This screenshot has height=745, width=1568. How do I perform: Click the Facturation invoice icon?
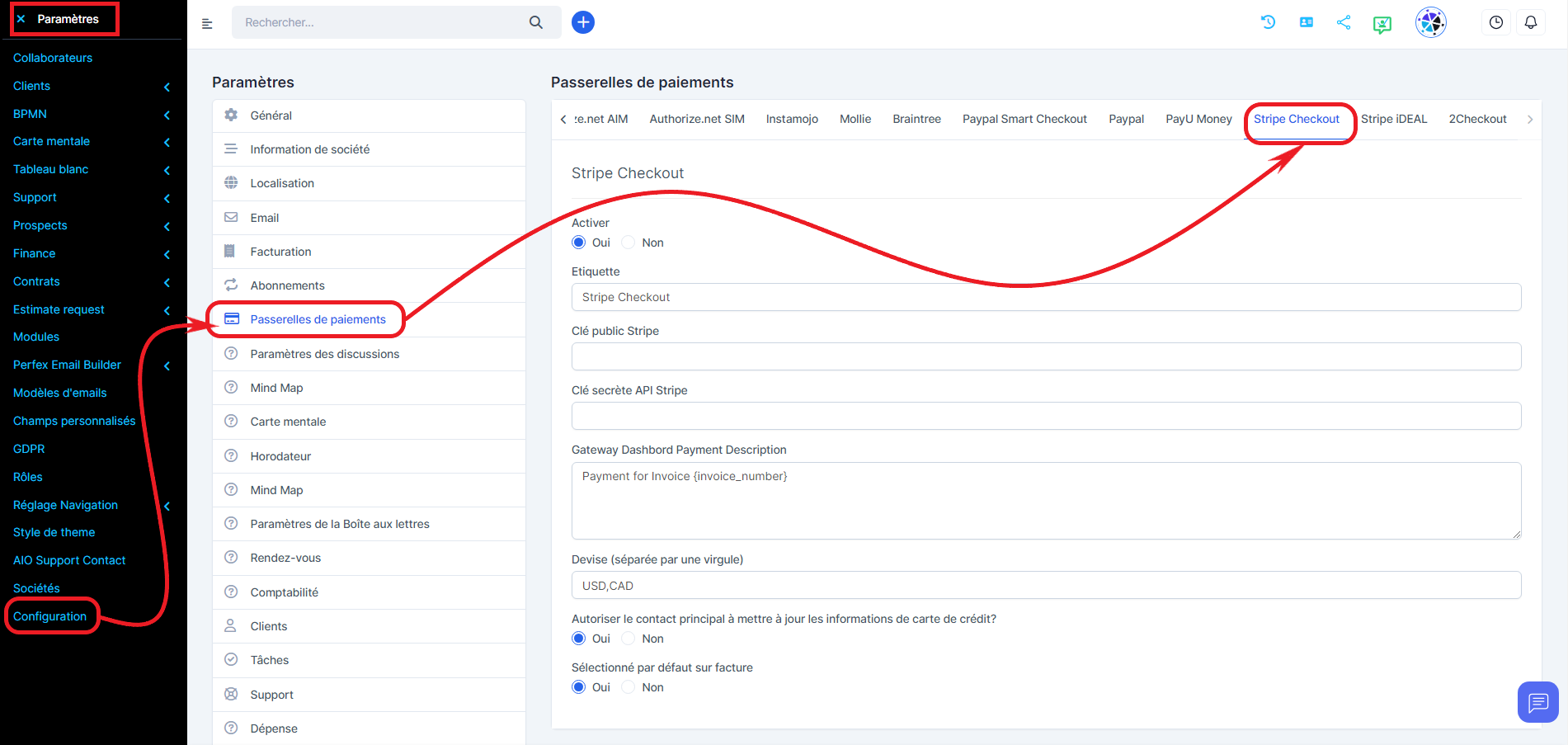click(x=230, y=252)
